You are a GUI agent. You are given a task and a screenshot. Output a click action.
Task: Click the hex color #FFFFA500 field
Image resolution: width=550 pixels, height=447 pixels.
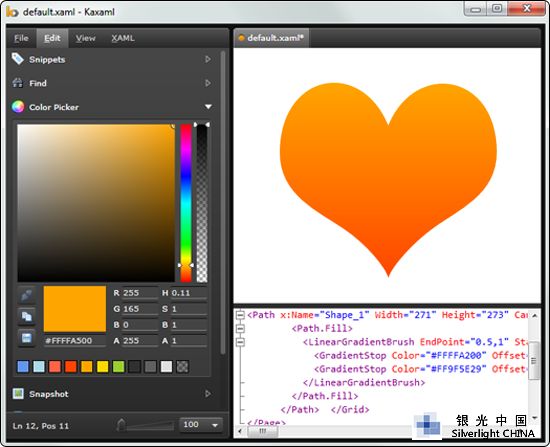[x=75, y=341]
